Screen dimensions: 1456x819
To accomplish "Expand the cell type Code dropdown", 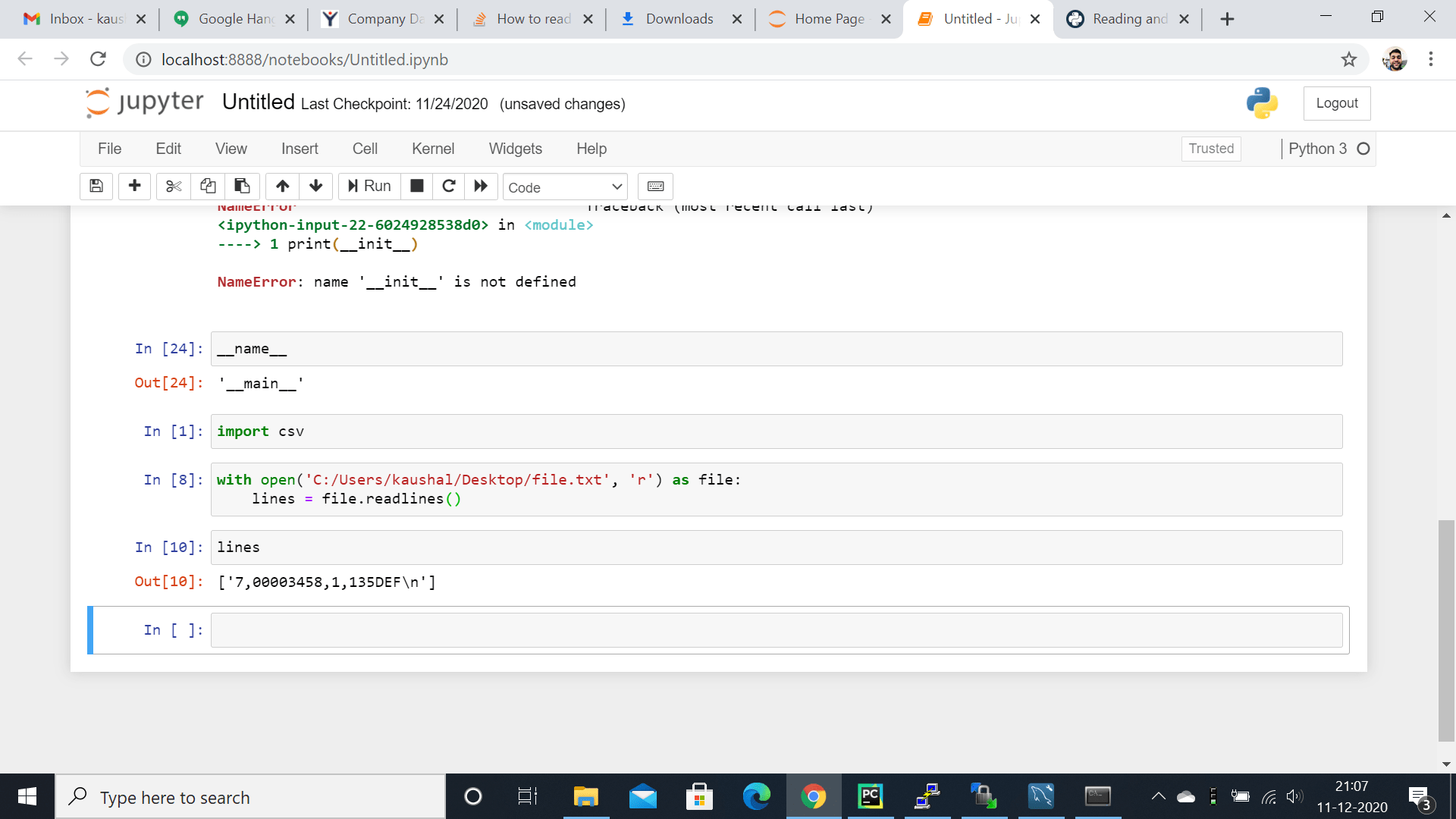I will click(x=565, y=187).
